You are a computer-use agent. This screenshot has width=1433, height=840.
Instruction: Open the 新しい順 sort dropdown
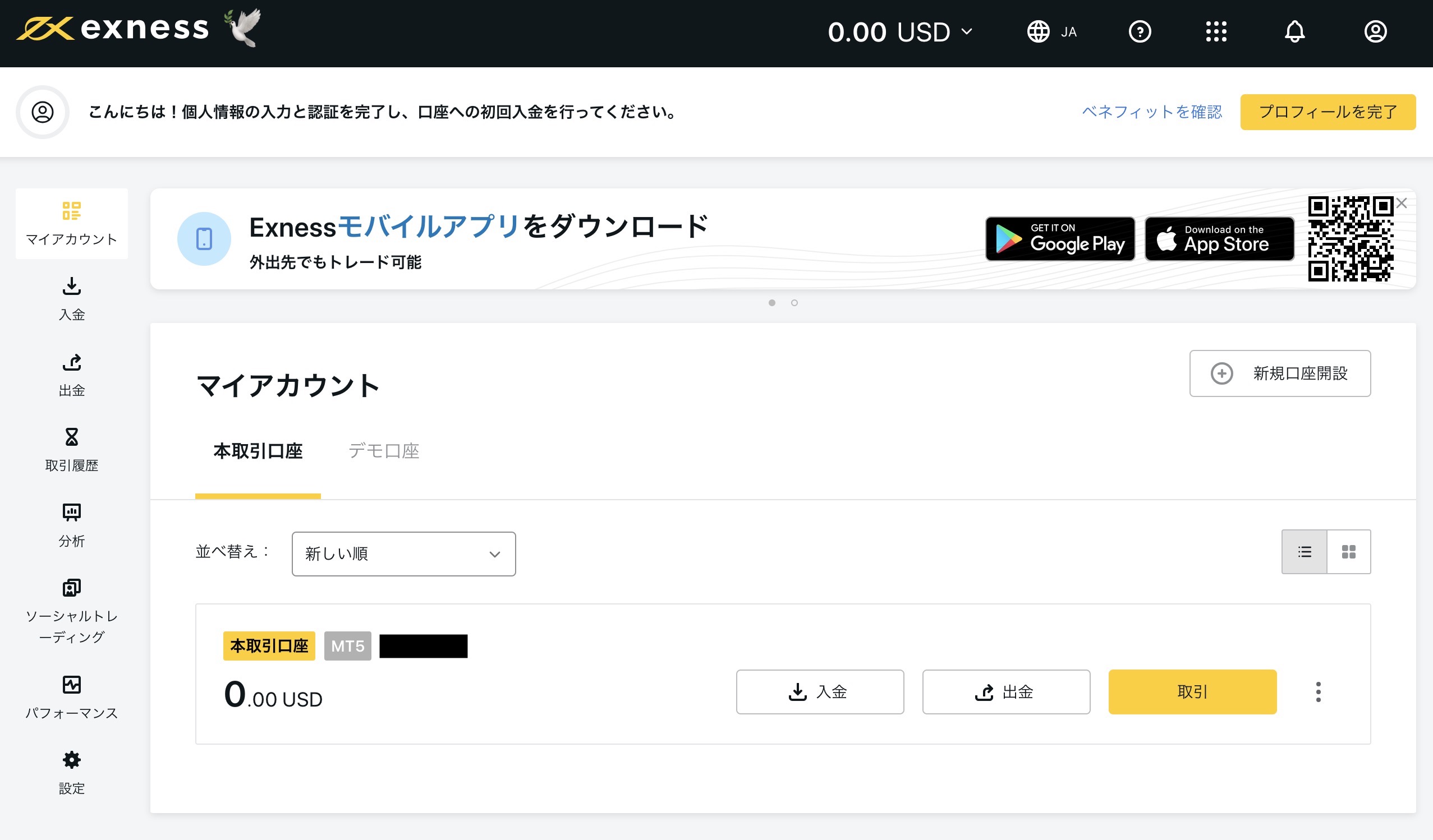pyautogui.click(x=403, y=553)
